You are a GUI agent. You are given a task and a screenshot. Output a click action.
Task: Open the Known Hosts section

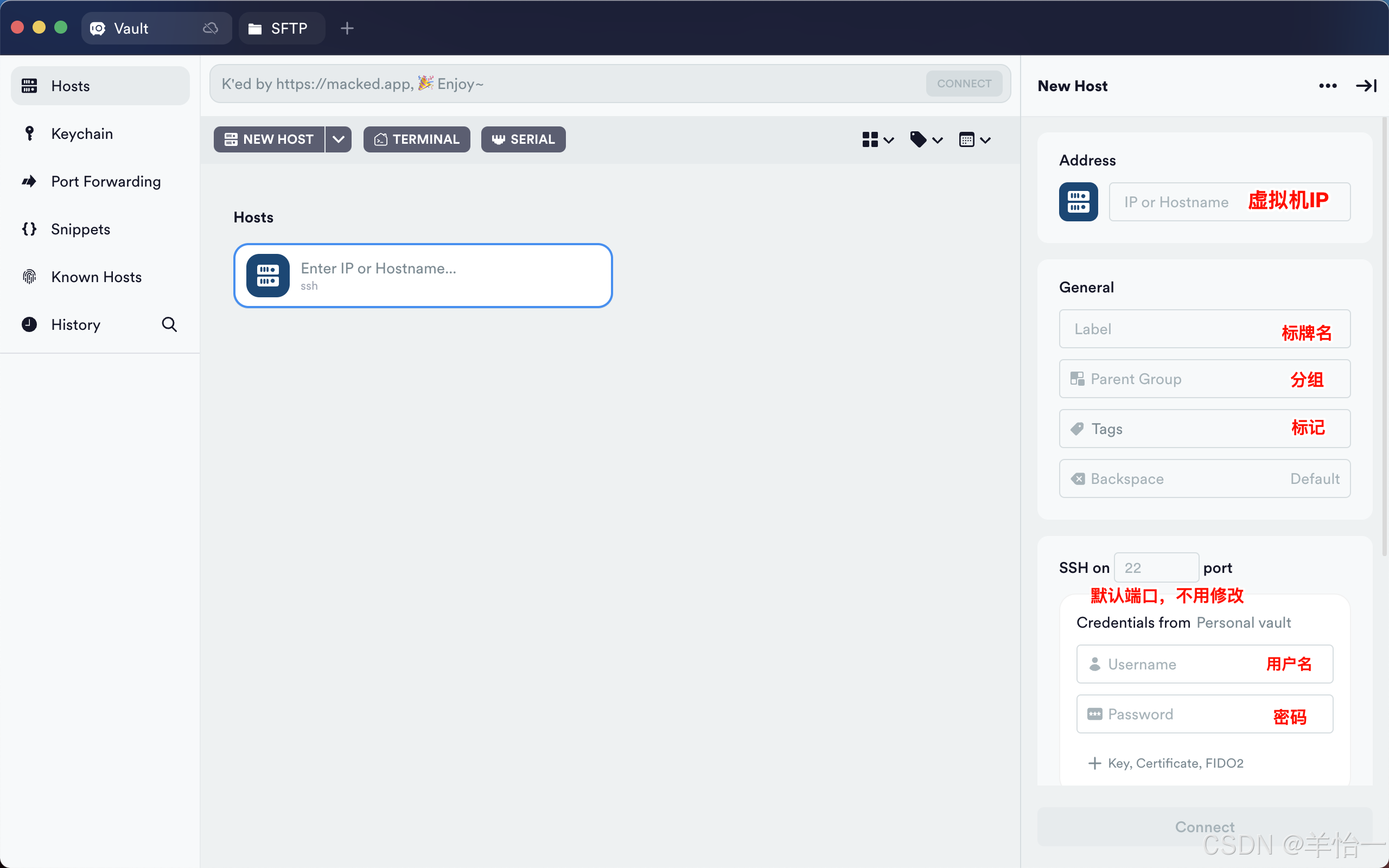(96, 277)
